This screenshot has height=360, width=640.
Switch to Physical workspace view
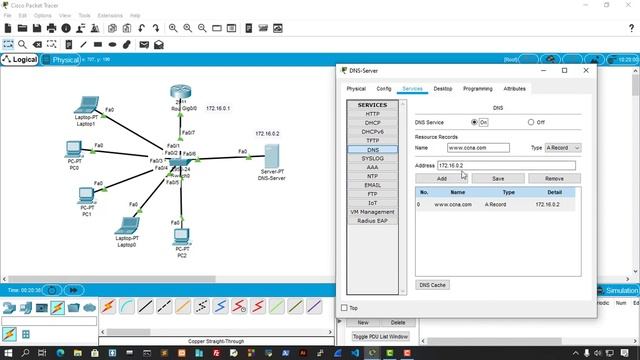coord(60,60)
